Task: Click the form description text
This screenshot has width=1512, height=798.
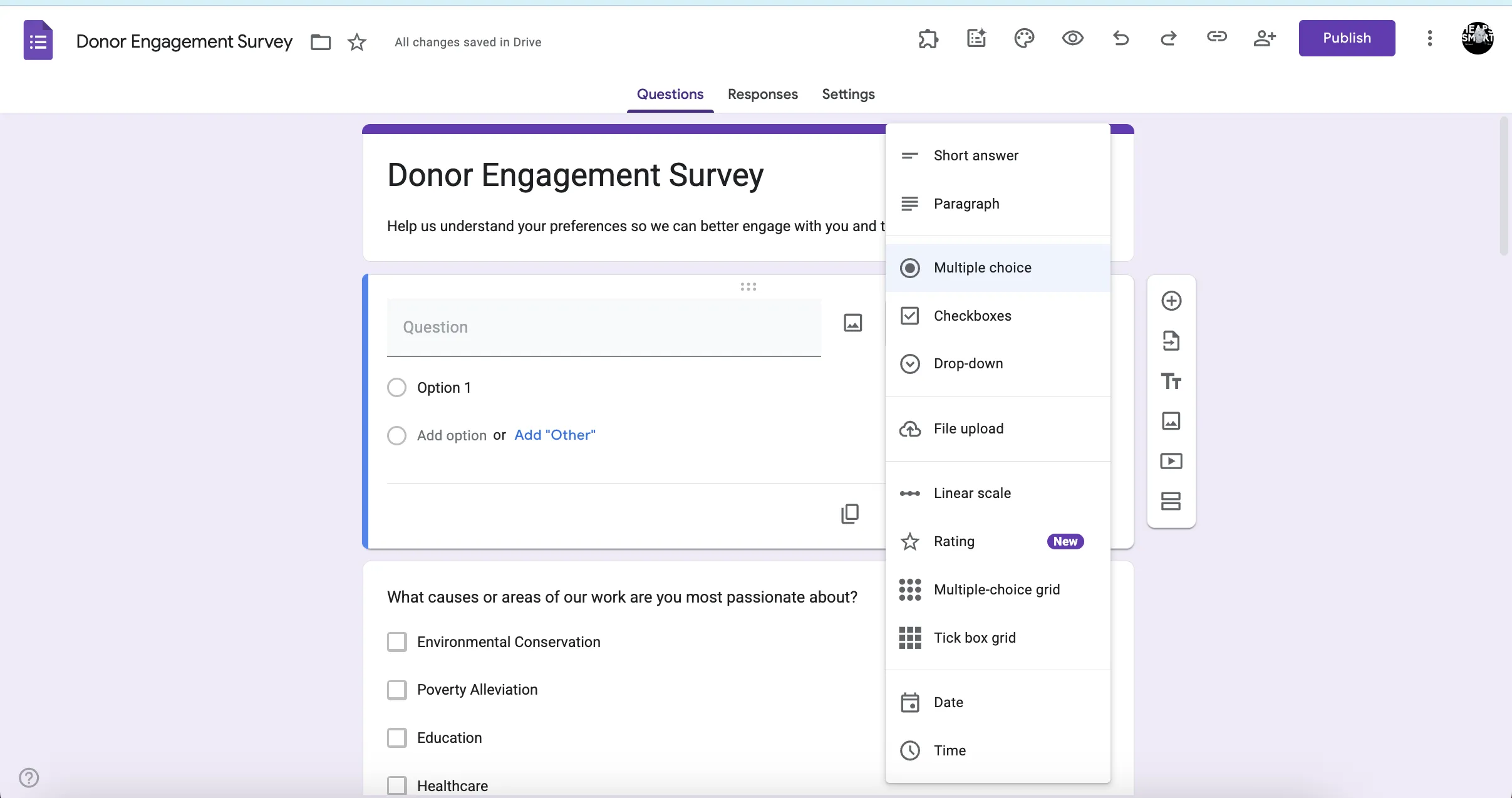Action: point(636,226)
